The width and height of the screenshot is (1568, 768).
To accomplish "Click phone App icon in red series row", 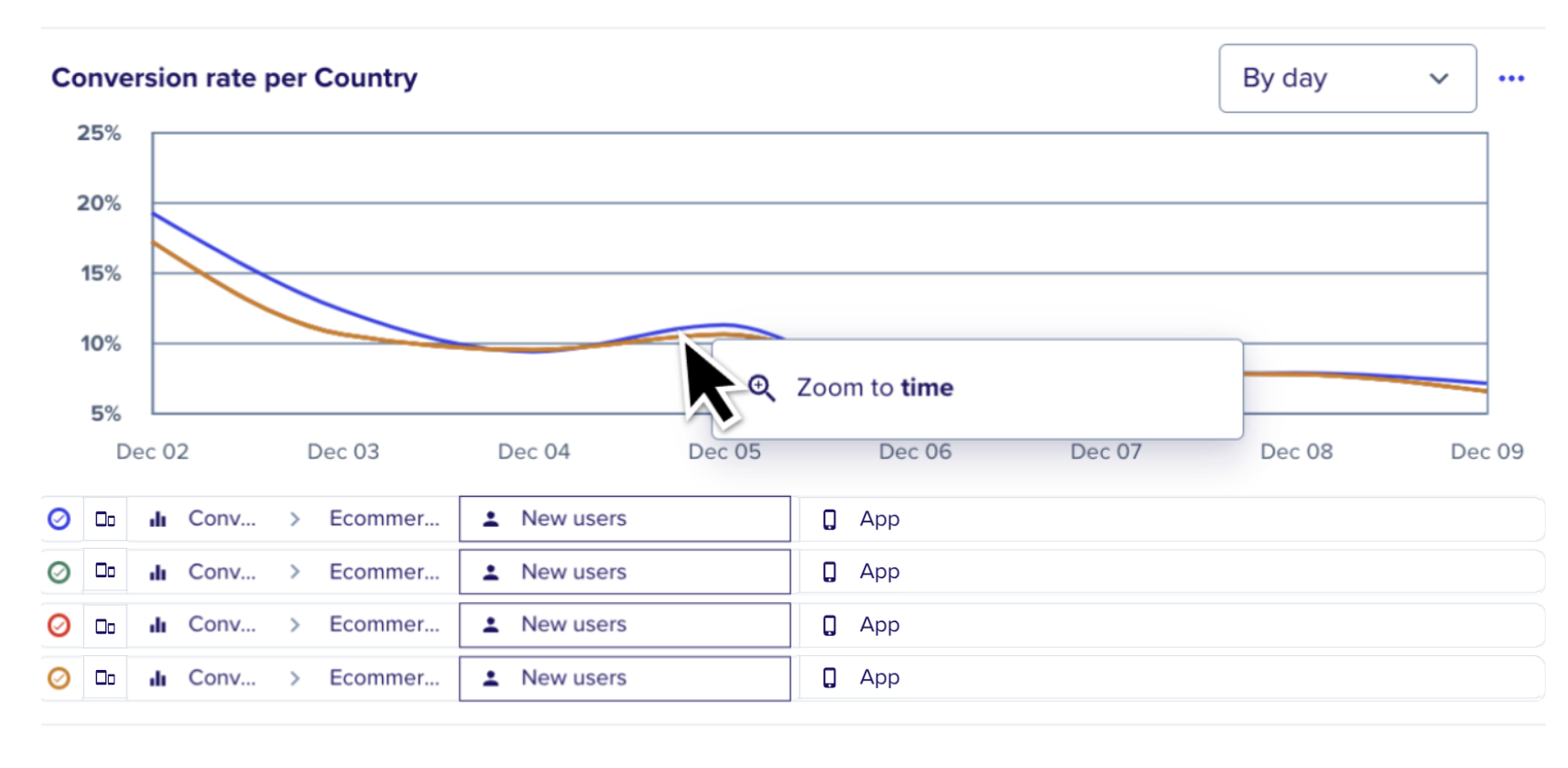I will 830,625.
